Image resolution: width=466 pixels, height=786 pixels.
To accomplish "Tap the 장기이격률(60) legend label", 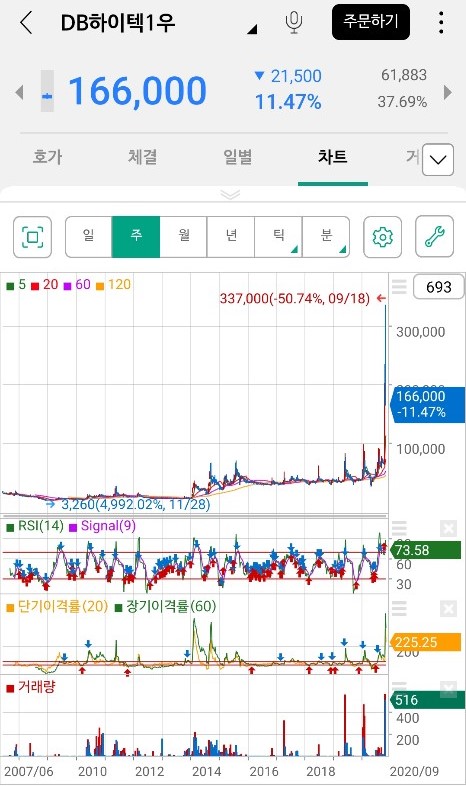I will (x=165, y=607).
